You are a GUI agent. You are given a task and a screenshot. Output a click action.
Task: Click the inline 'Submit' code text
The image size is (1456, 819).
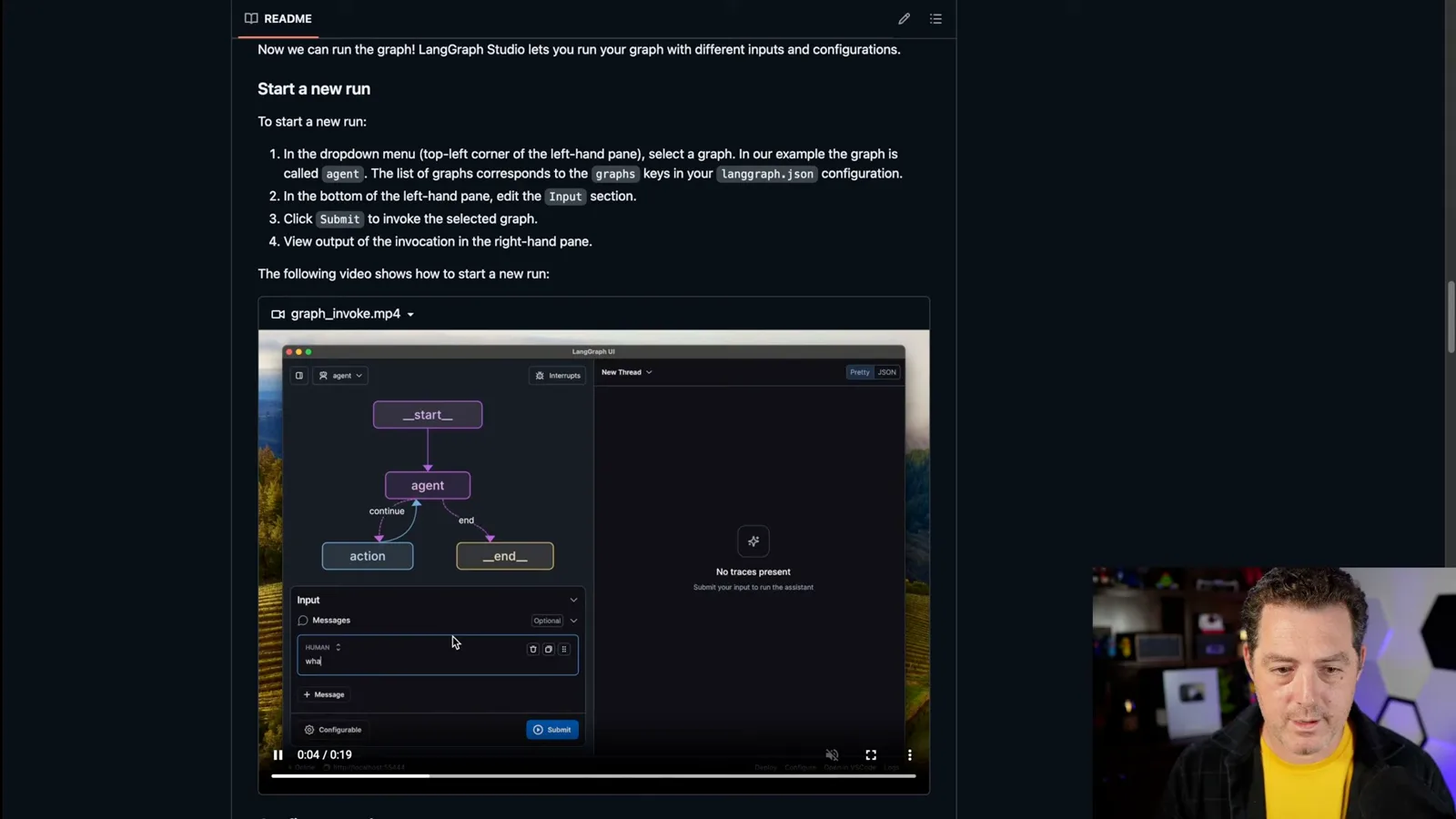click(339, 219)
